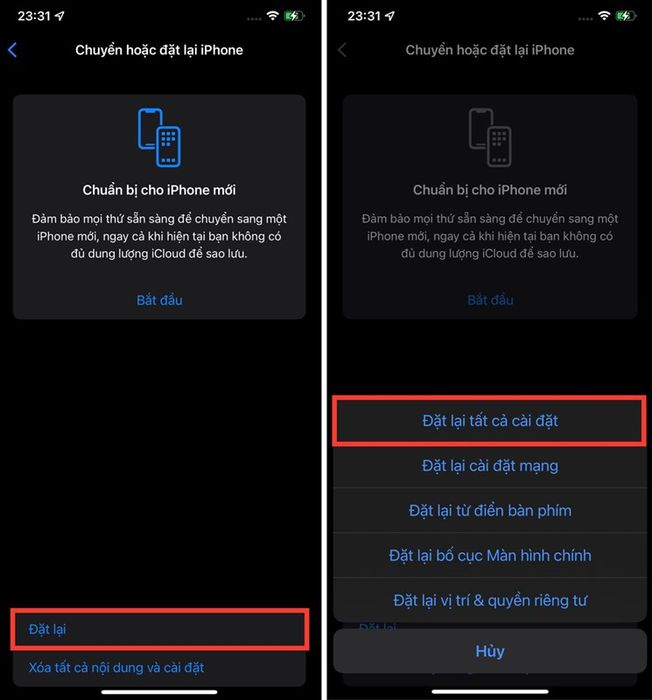Pick Đặt lại vị trí & quyền riêng tư
The height and width of the screenshot is (700, 652).
(x=490, y=600)
